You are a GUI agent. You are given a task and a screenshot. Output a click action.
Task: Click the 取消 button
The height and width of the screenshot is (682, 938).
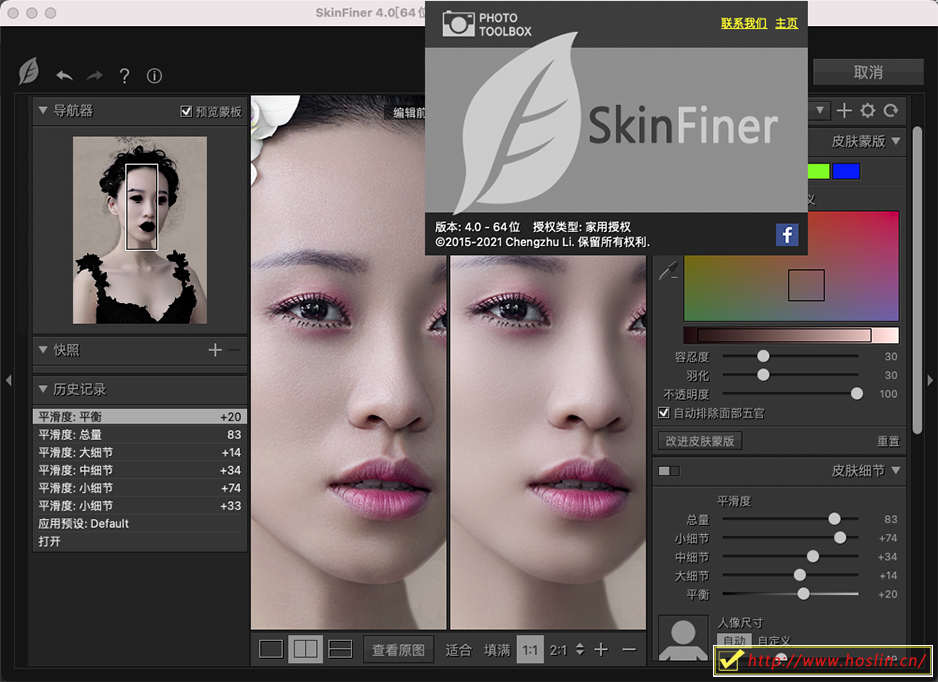[868, 72]
